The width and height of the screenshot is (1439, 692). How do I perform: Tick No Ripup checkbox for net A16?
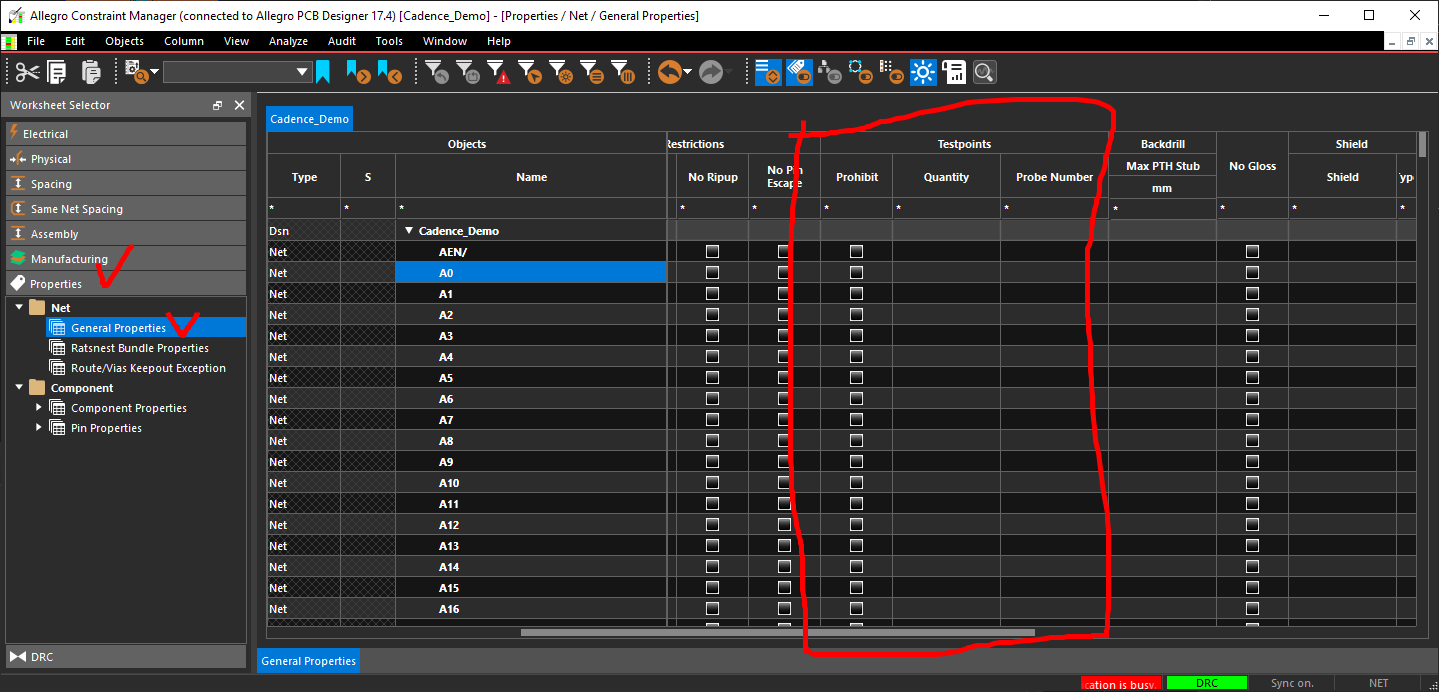click(712, 609)
